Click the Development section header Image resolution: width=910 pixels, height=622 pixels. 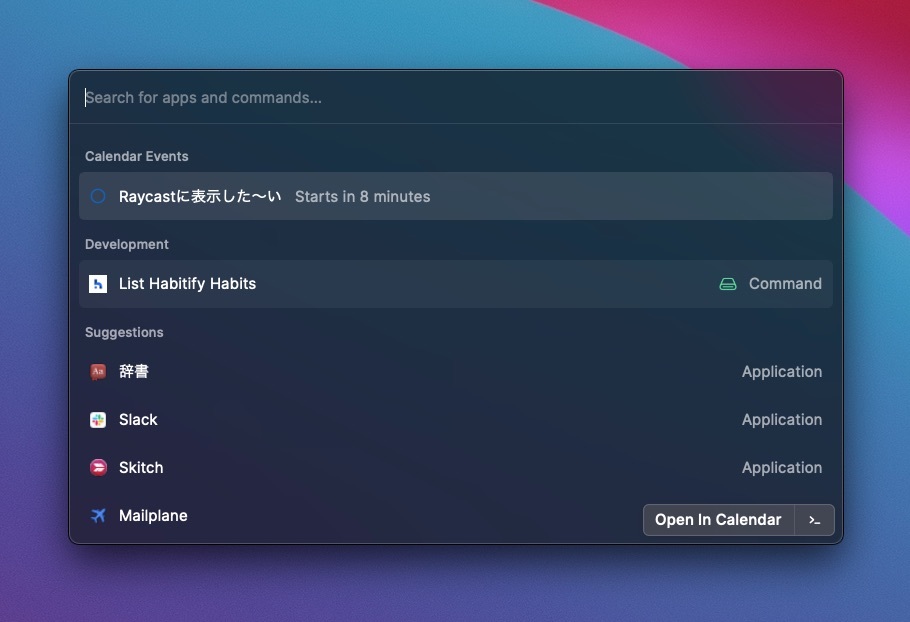[127, 244]
